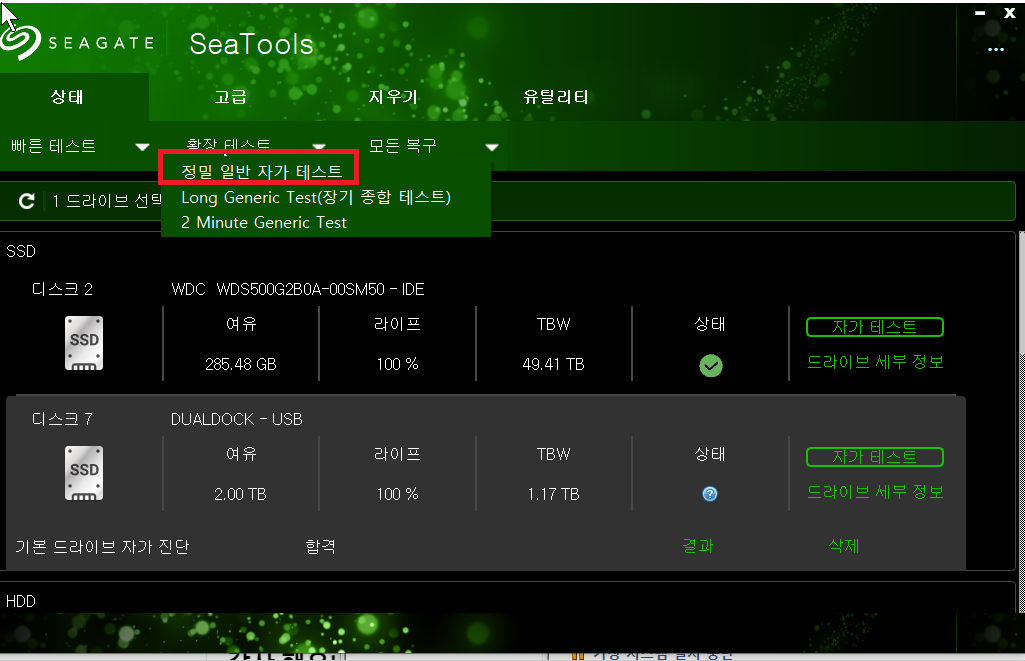Screen dimensions: 1025x661
Task: Refresh the drive list with the reload icon
Action: click(x=26, y=201)
